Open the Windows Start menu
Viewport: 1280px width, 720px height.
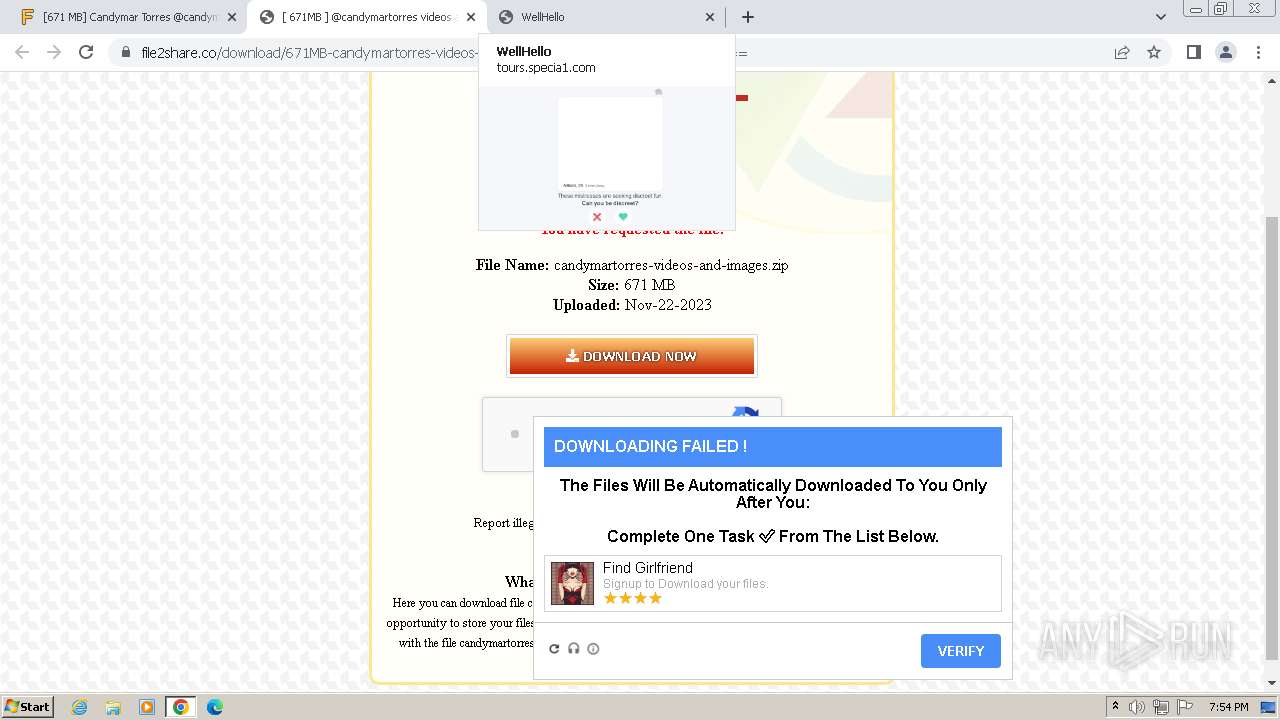coord(27,706)
